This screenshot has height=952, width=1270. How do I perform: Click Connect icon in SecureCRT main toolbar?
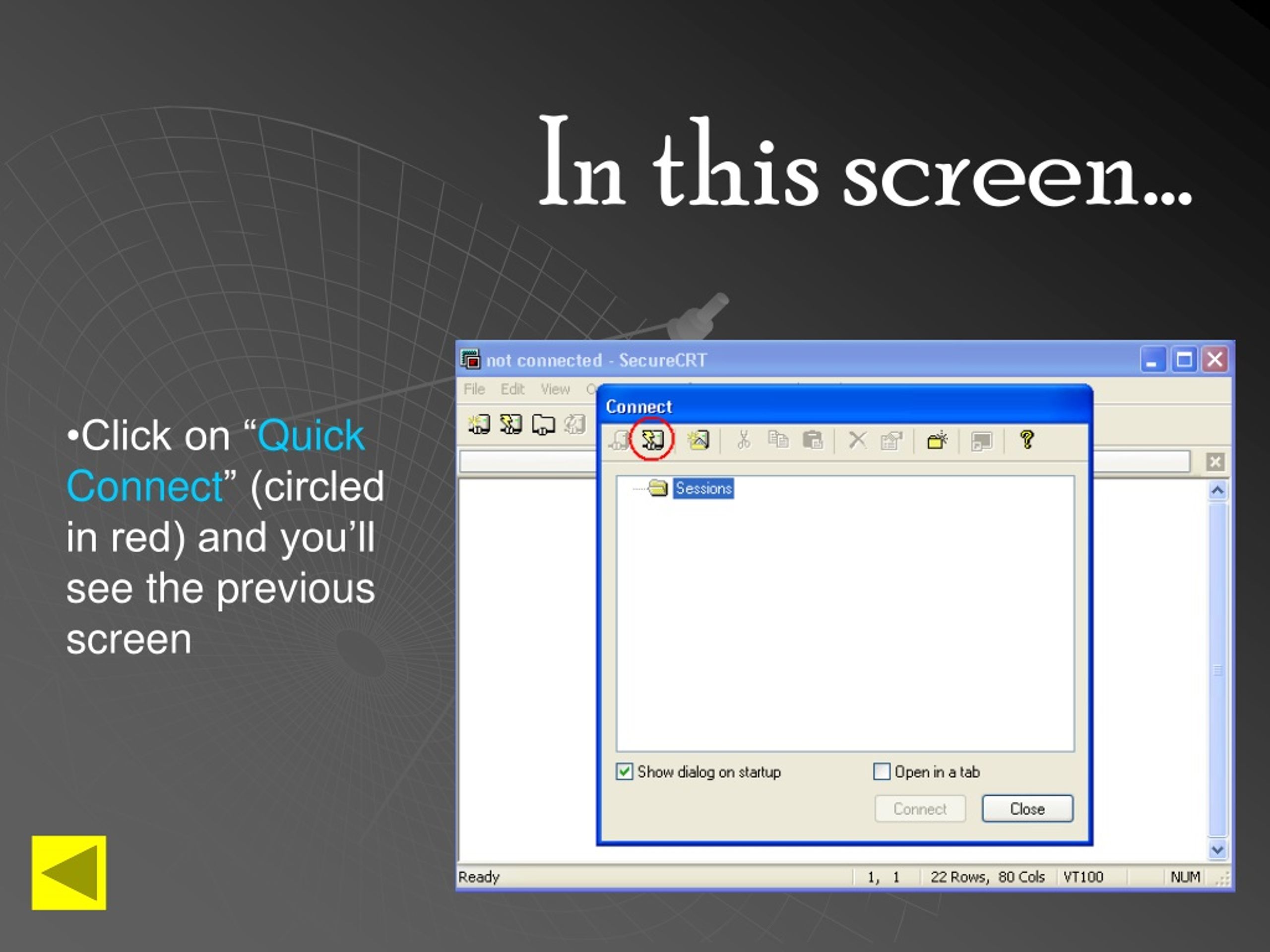[x=479, y=424]
